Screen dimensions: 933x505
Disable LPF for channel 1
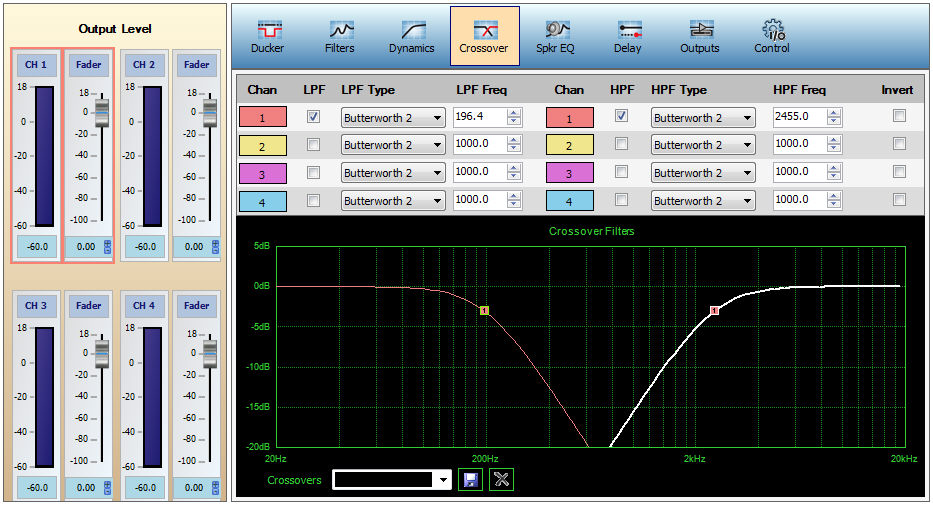pos(313,117)
